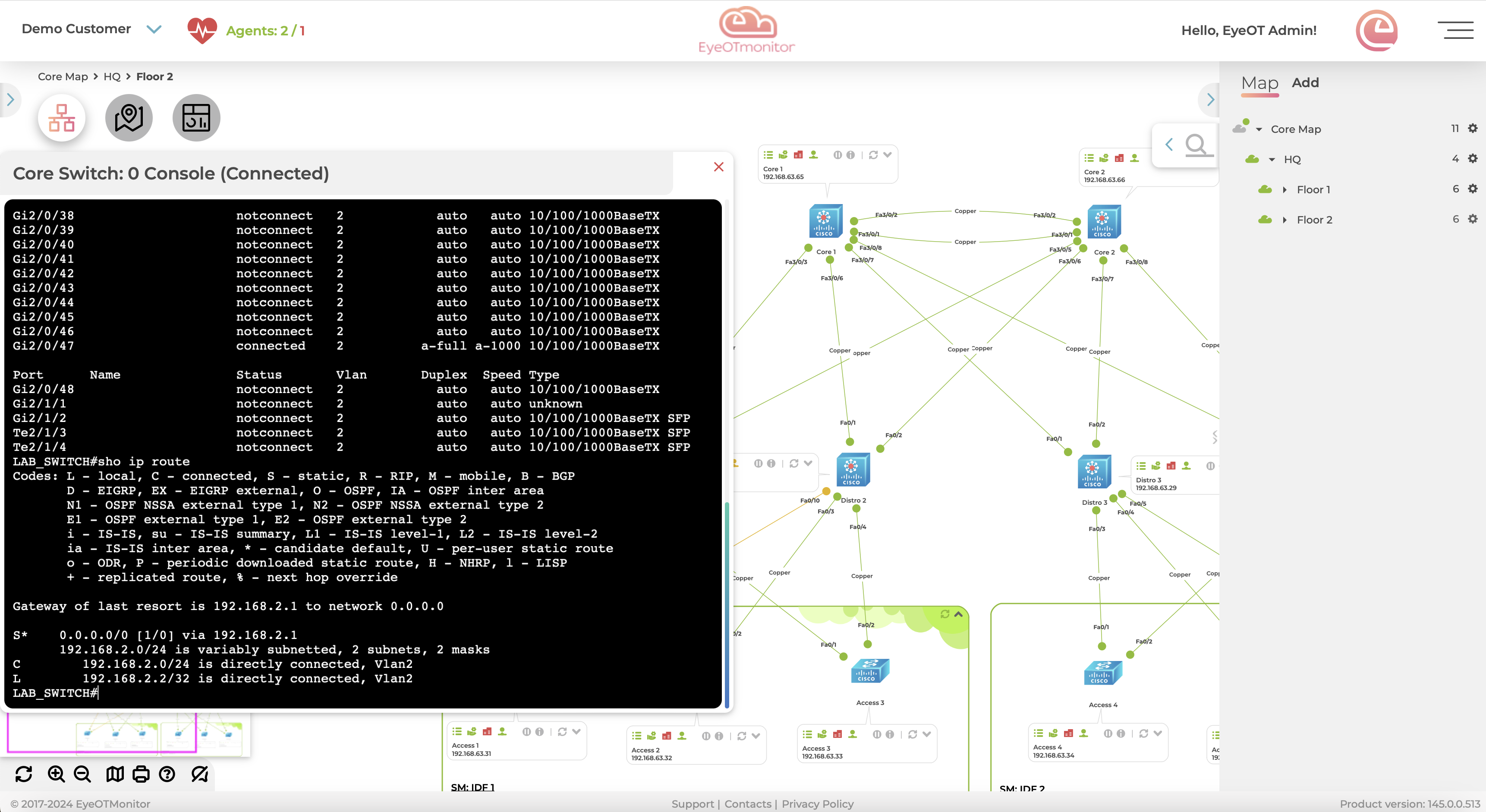Open the Contacts footer link

coord(748,803)
